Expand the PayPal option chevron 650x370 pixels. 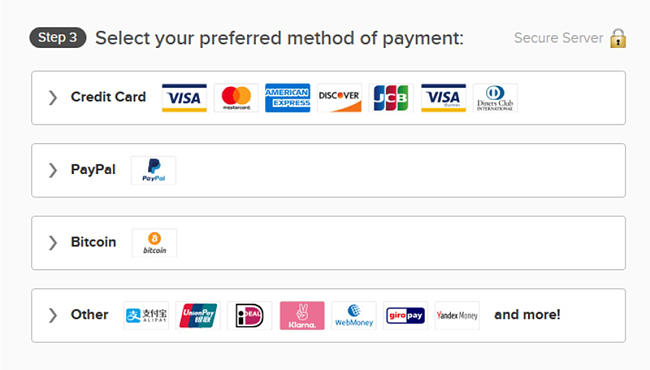click(53, 170)
